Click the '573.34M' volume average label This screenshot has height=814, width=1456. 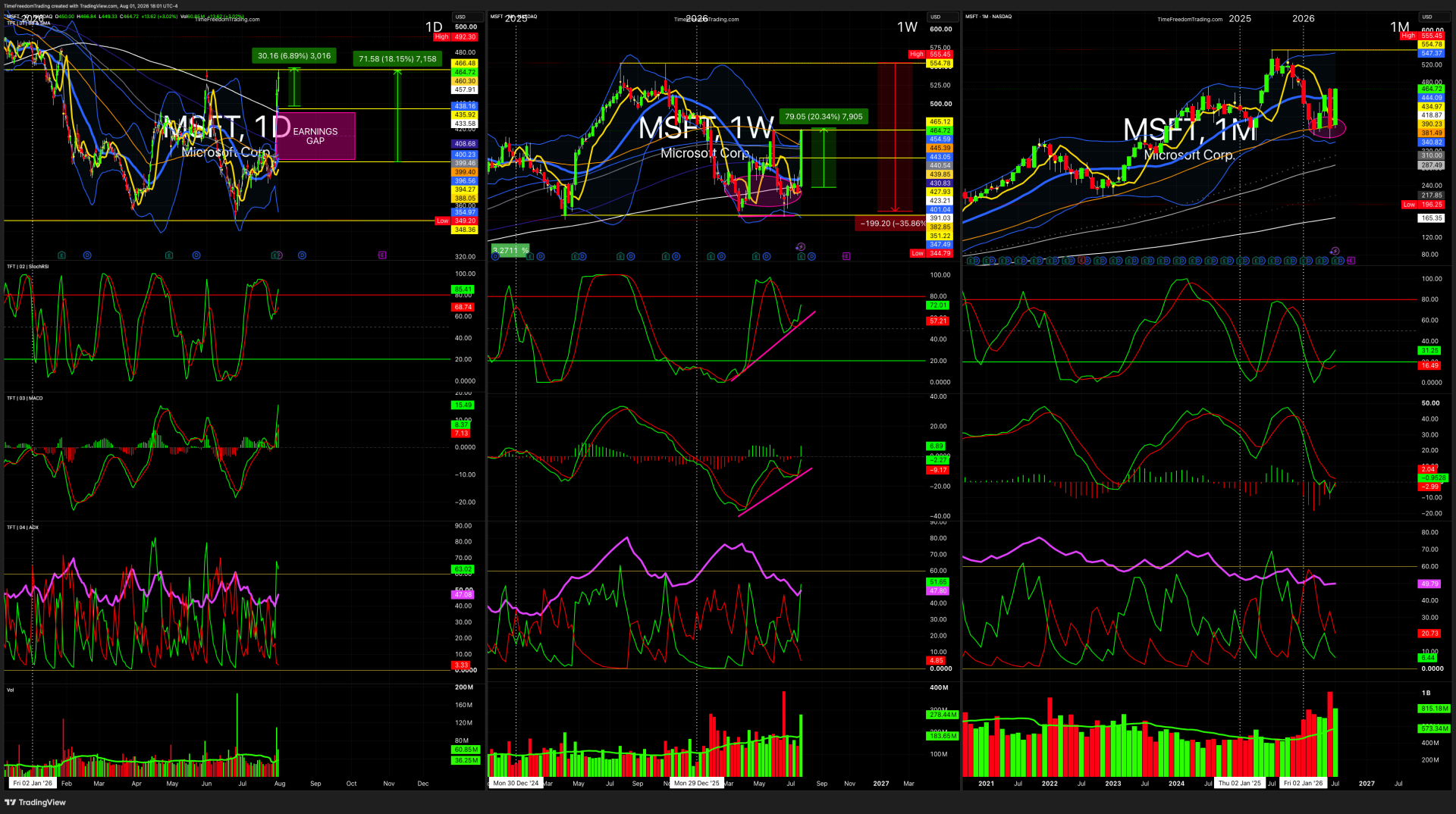click(x=1434, y=728)
